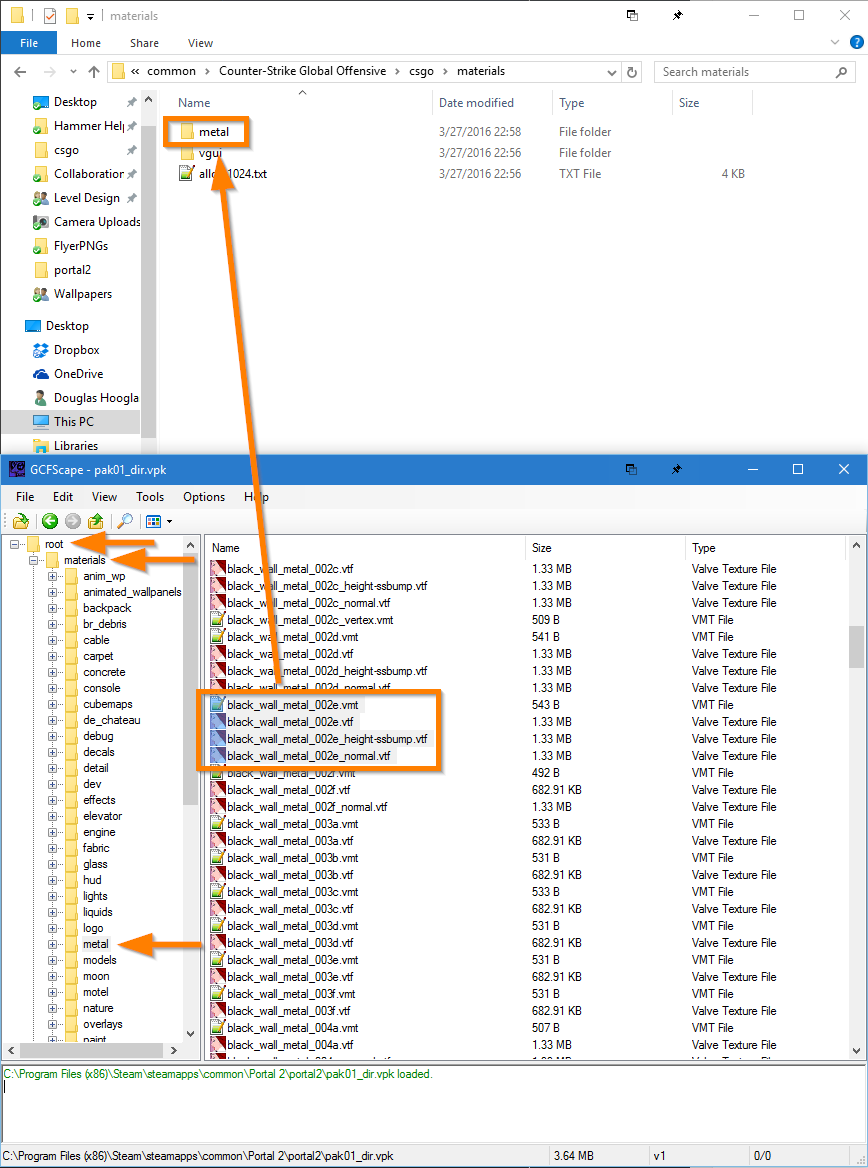868x1168 pixels.
Task: Select the Dropbox icon in navigation pane
Action: (41, 350)
